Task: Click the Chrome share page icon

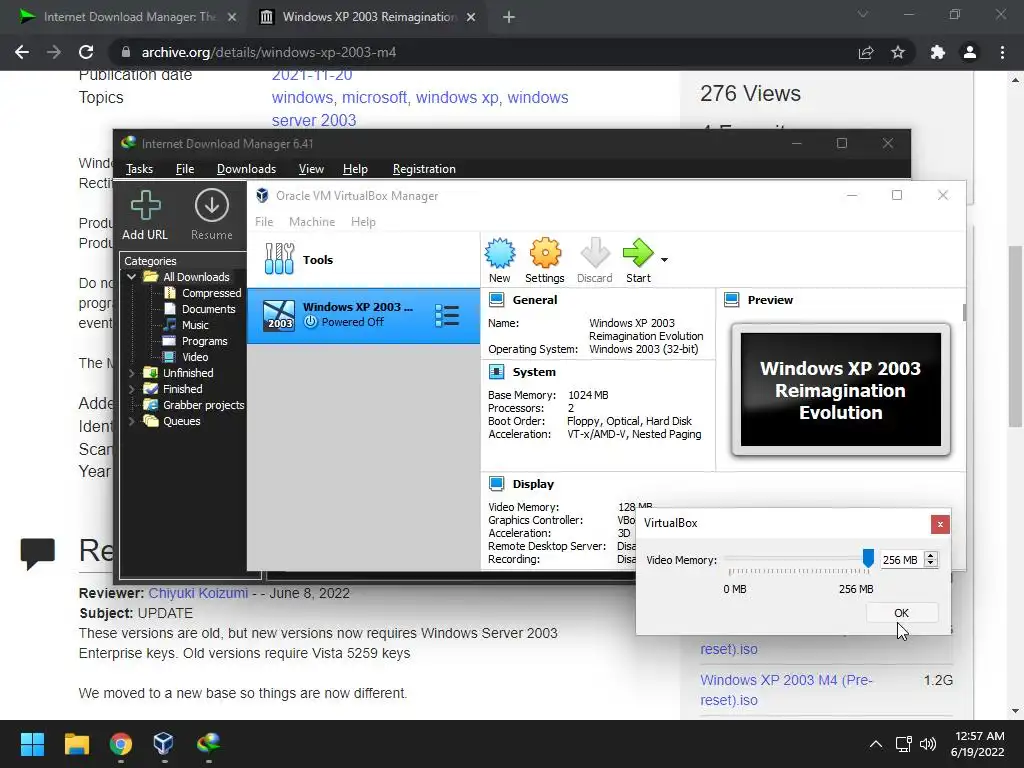Action: (866, 52)
